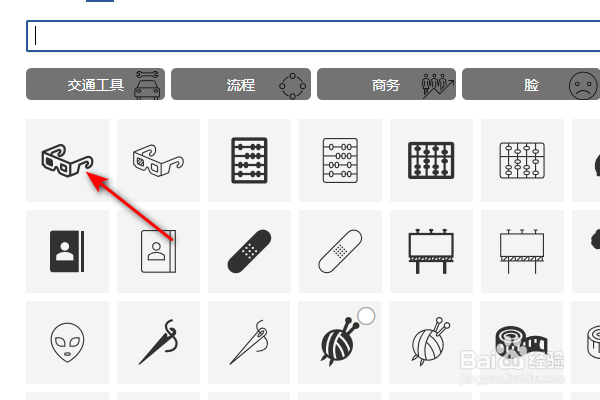Select the filled needle and thread icon
Screen dimensions: 600x400
(158, 343)
